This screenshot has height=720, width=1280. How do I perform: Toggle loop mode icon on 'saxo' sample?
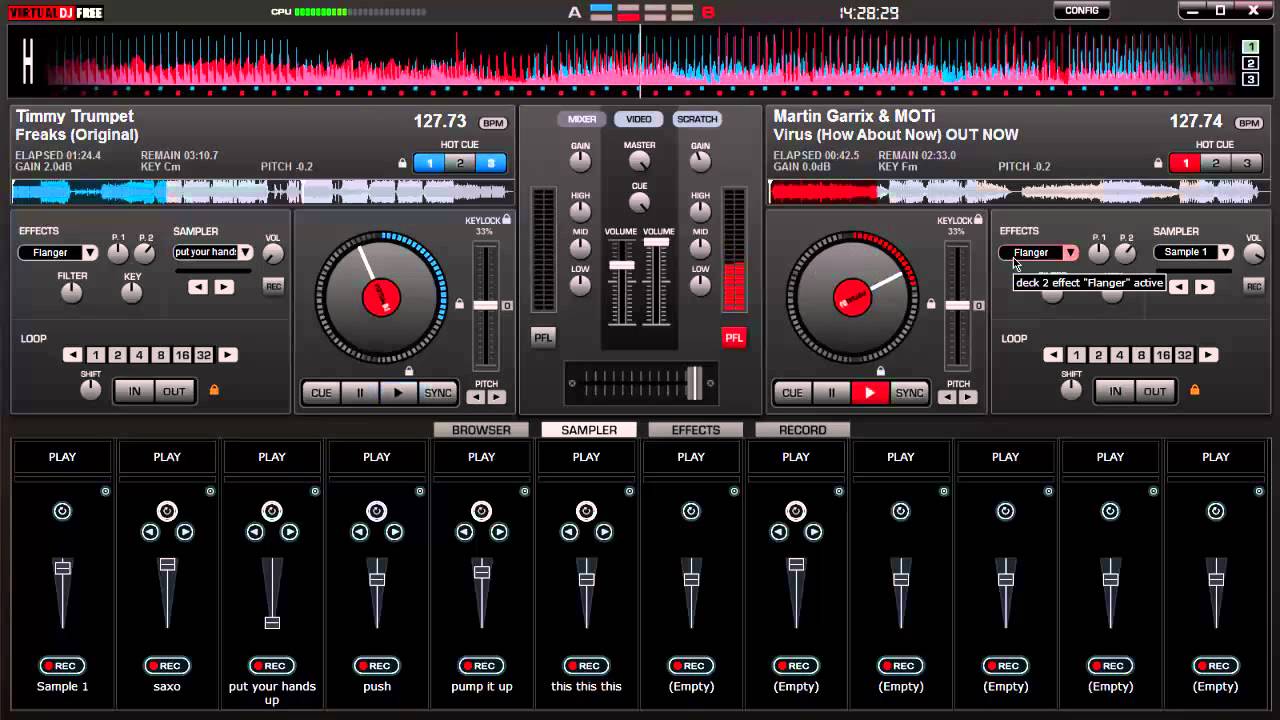[x=167, y=511]
